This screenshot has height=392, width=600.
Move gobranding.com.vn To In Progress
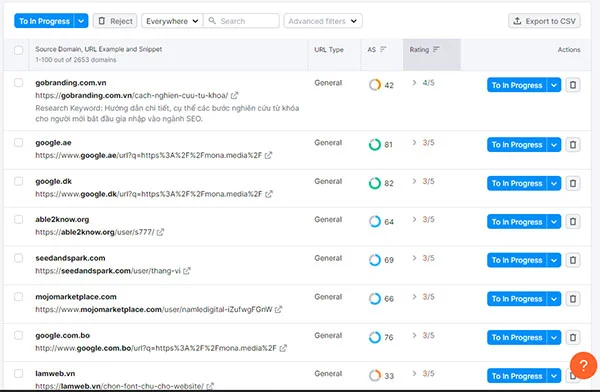pos(517,85)
